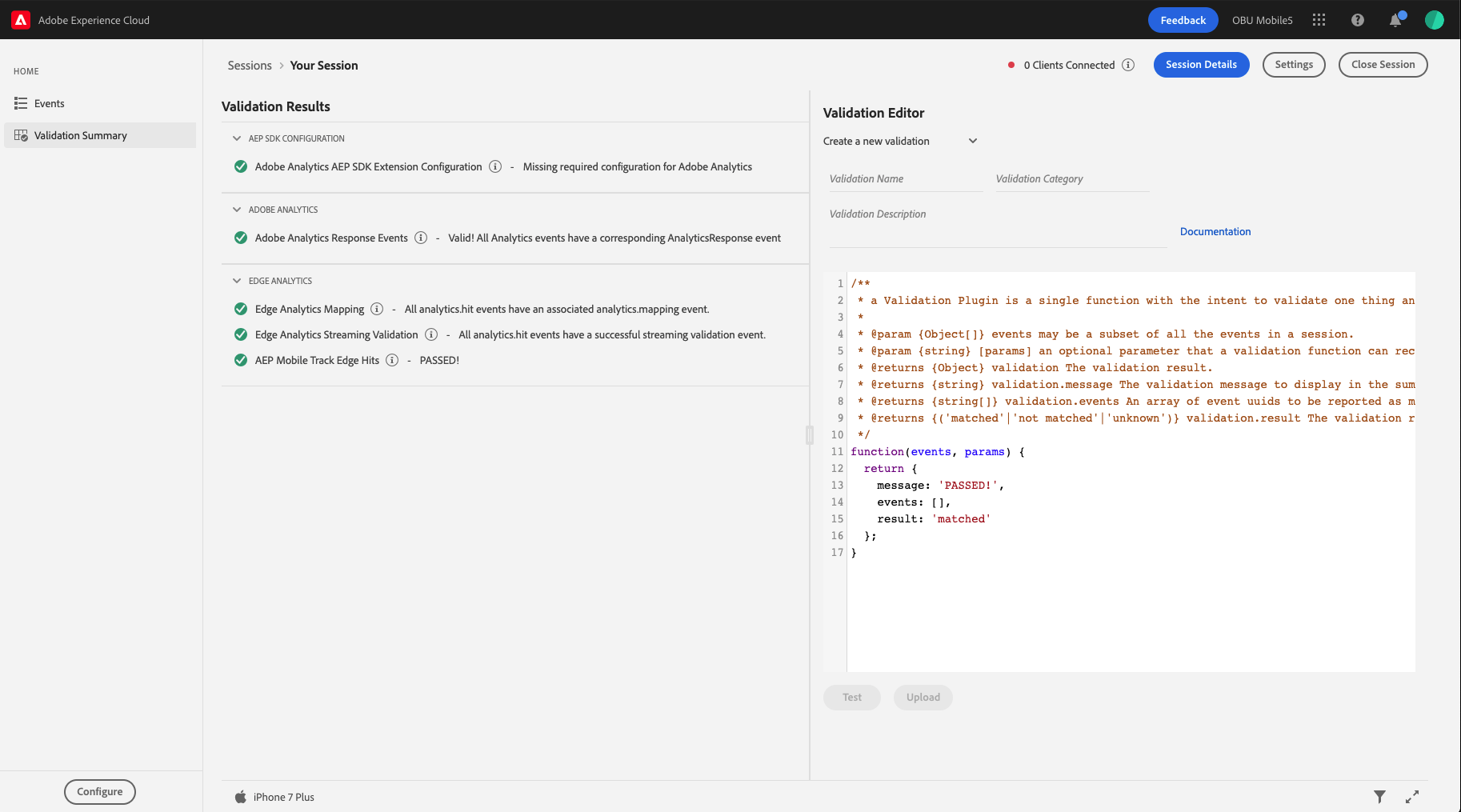The height and width of the screenshot is (812, 1461).
Task: Click the chevron between Sessions and Your Session
Action: click(x=282, y=66)
